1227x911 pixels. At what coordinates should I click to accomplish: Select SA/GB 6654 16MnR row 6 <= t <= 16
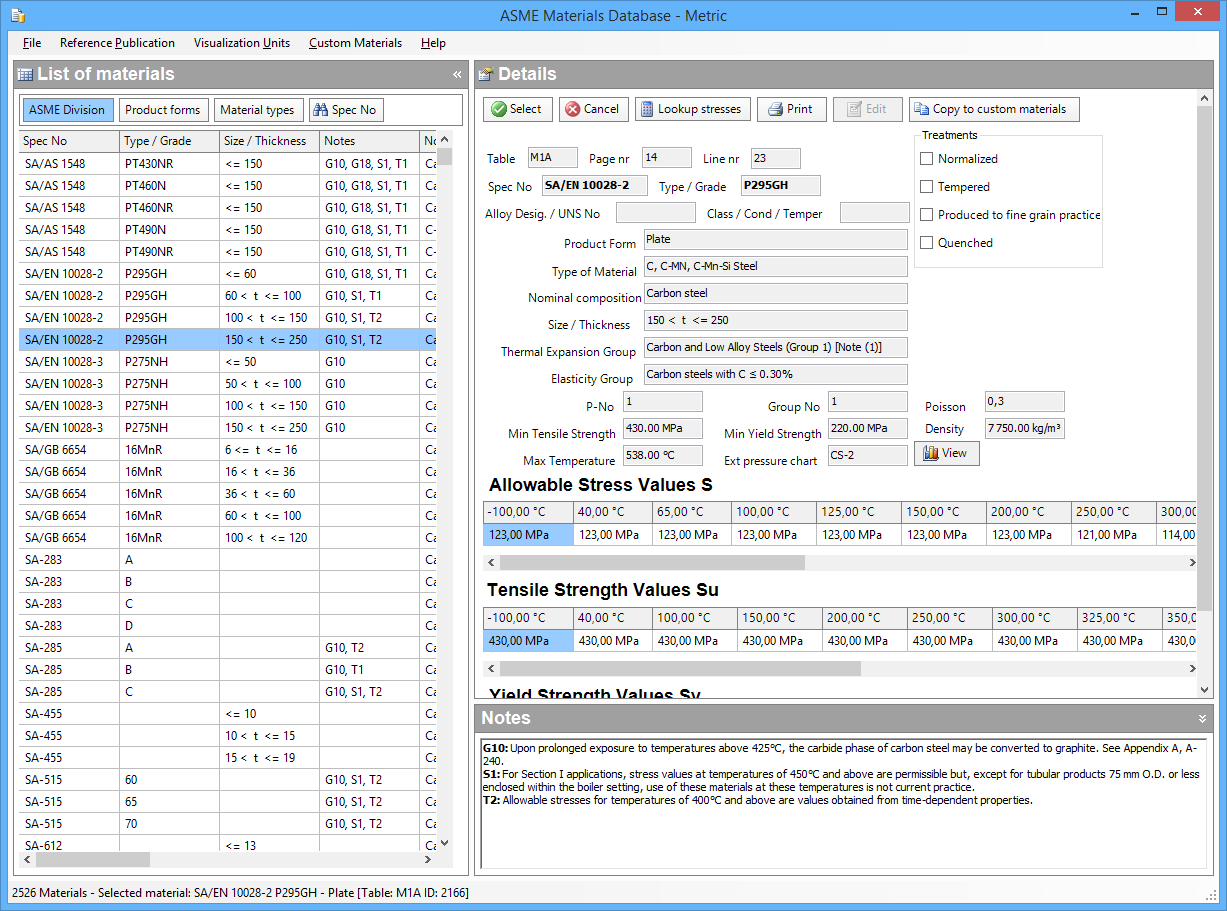pos(228,450)
